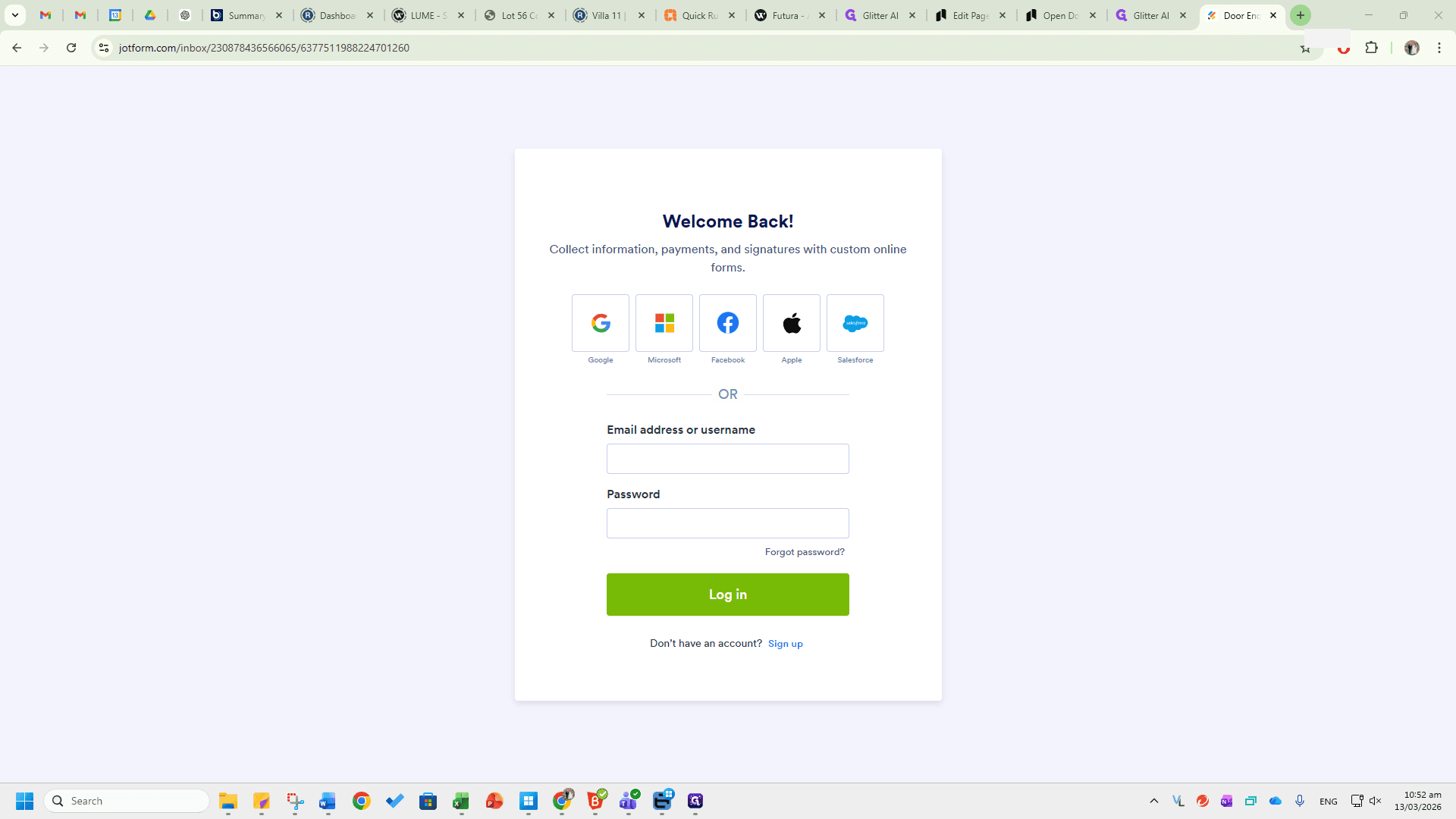
Task: Open the Sign up link
Action: pyautogui.click(x=786, y=644)
